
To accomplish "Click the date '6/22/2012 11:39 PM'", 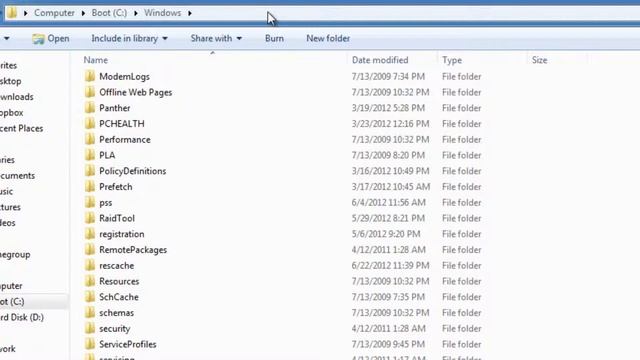I will pyautogui.click(x=391, y=265).
